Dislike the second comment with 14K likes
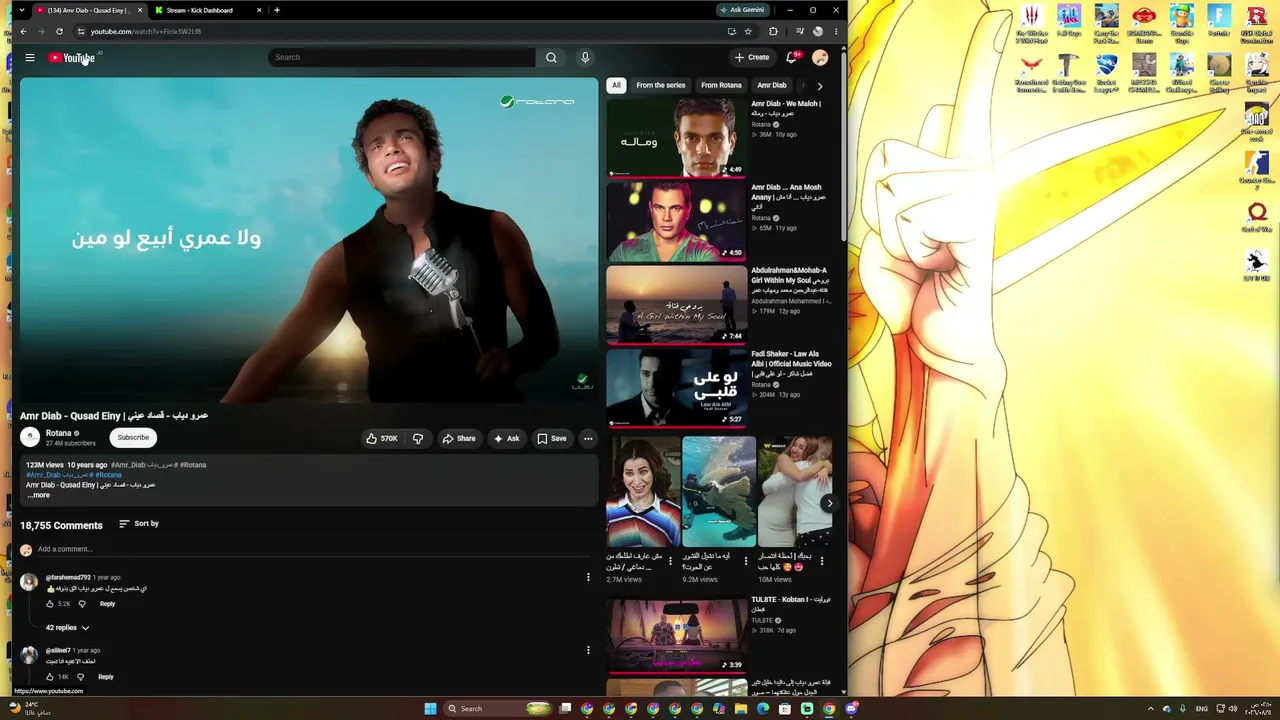 click(x=81, y=677)
